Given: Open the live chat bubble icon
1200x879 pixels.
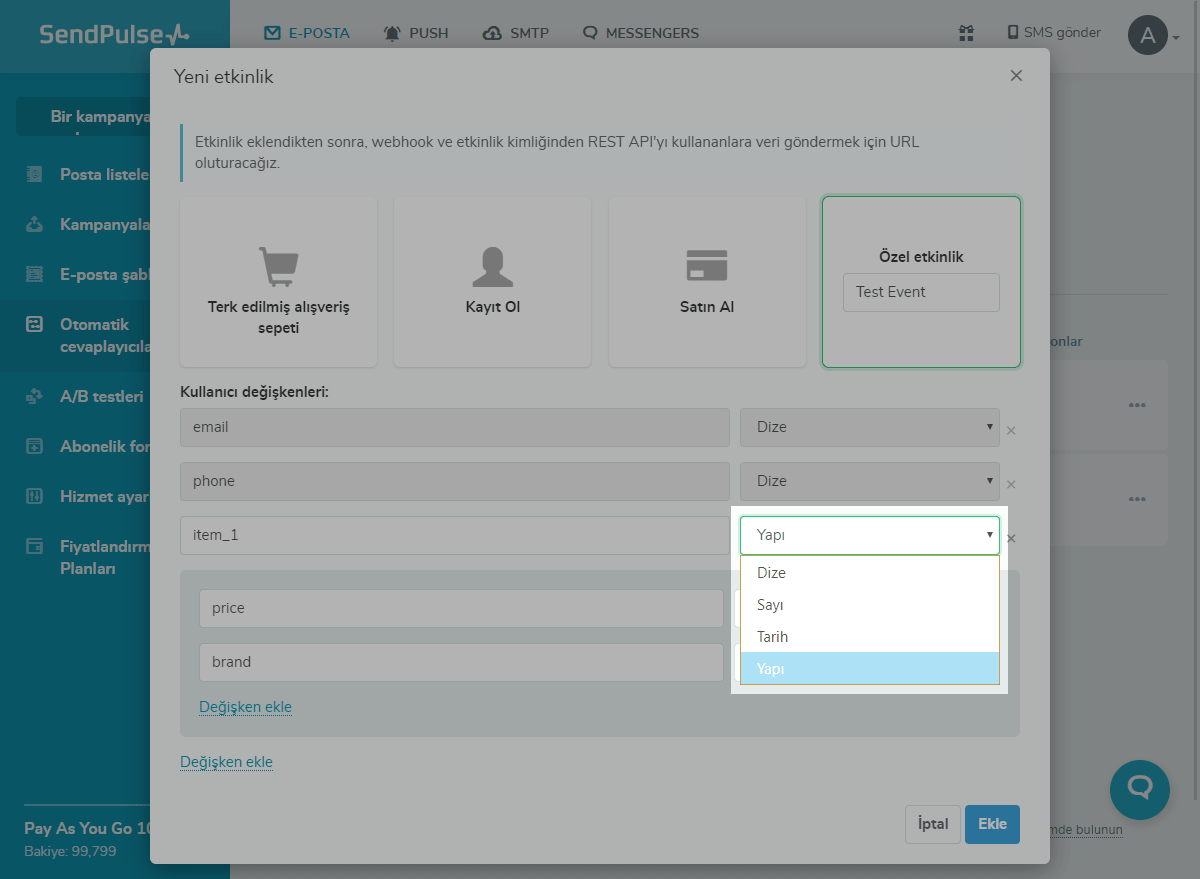Looking at the screenshot, I should [x=1140, y=790].
